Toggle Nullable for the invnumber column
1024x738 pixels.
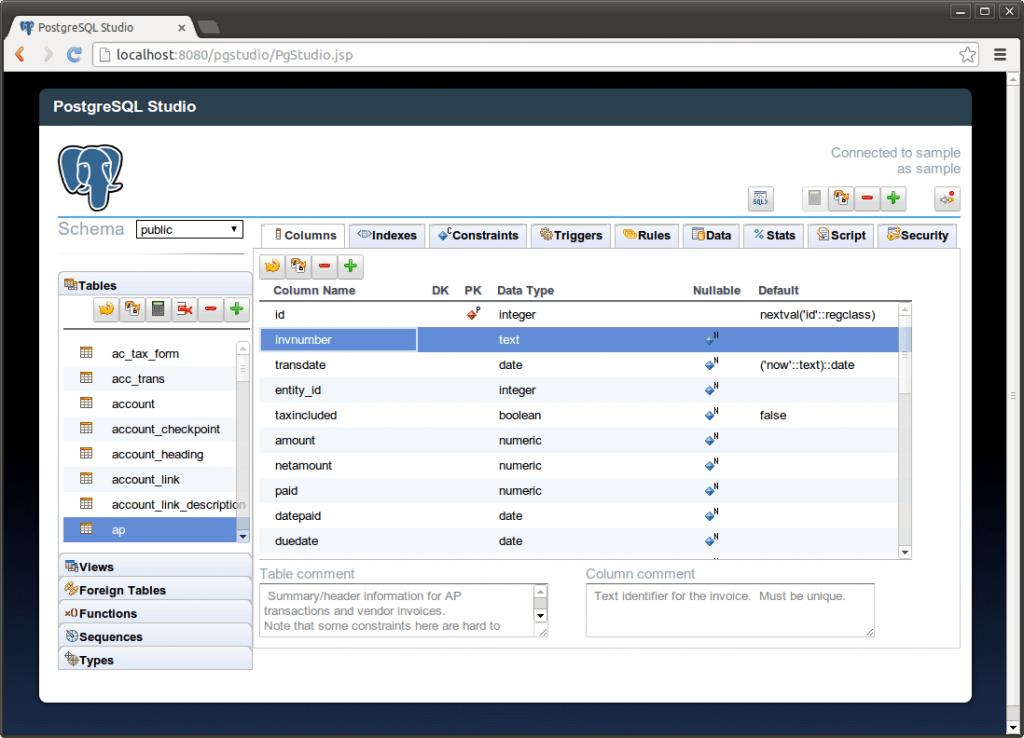tap(710, 339)
